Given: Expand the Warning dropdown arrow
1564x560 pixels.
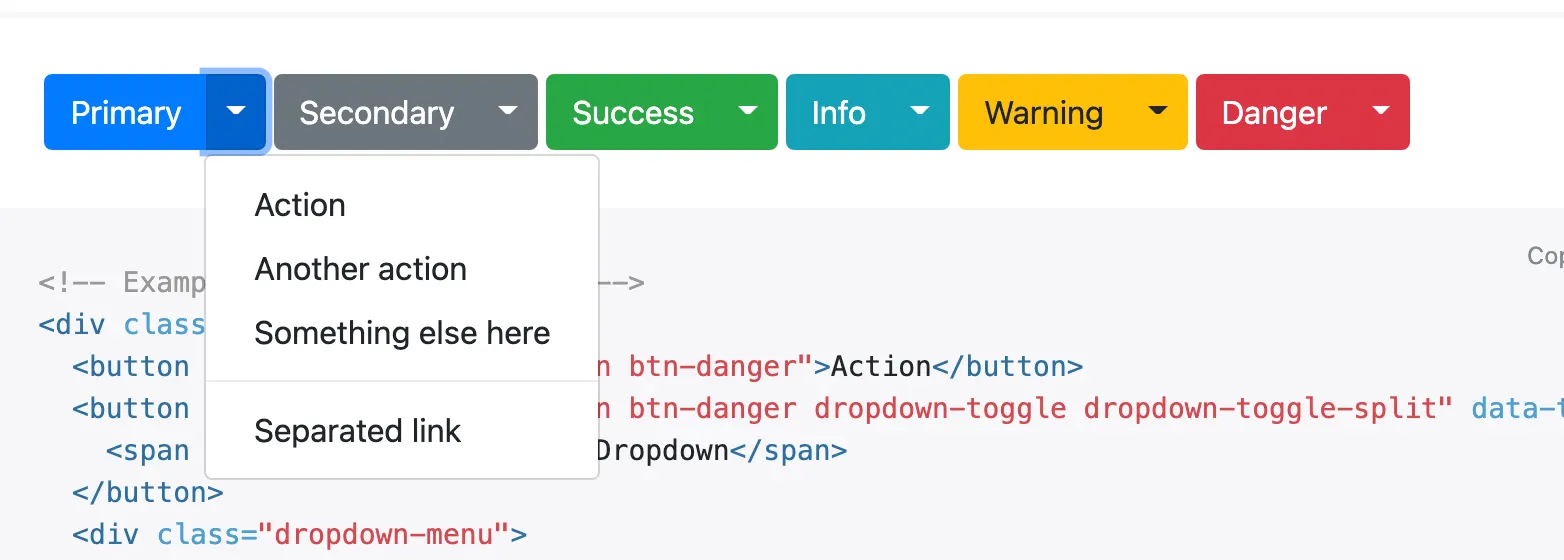Looking at the screenshot, I should point(1158,112).
